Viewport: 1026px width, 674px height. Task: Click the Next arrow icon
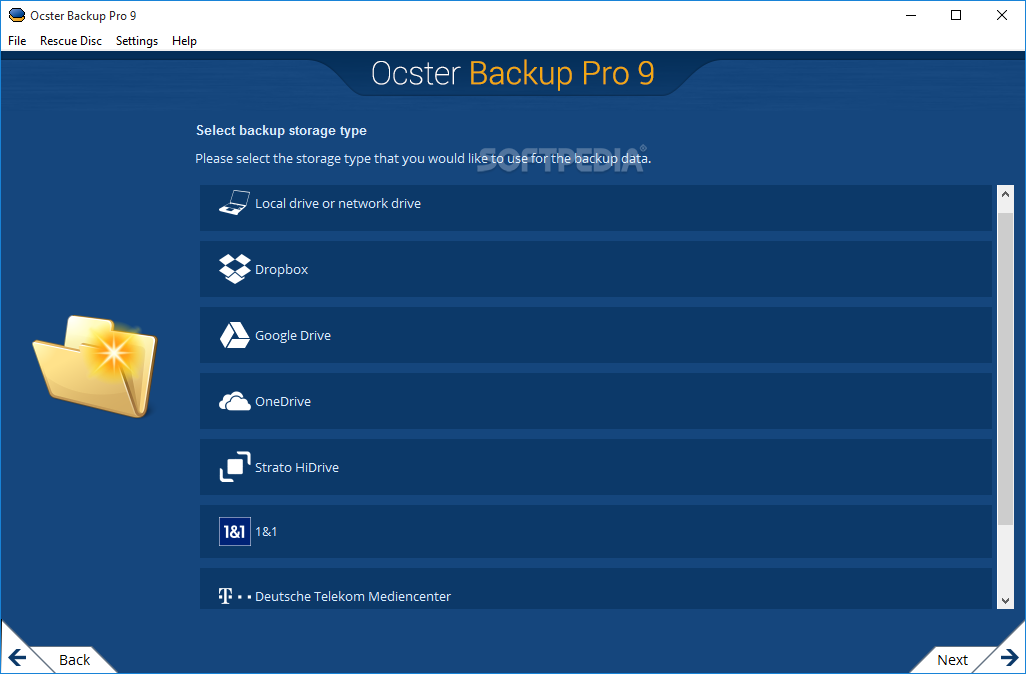pos(1009,658)
